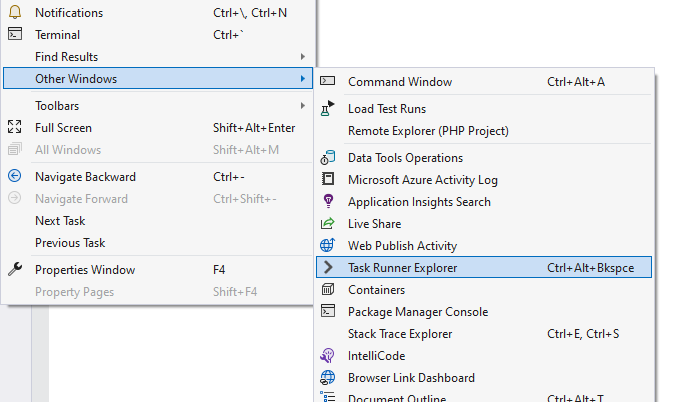Screen dimensions: 682x402
Task: Choose Stack Trace Explorer entry
Action: (x=484, y=334)
